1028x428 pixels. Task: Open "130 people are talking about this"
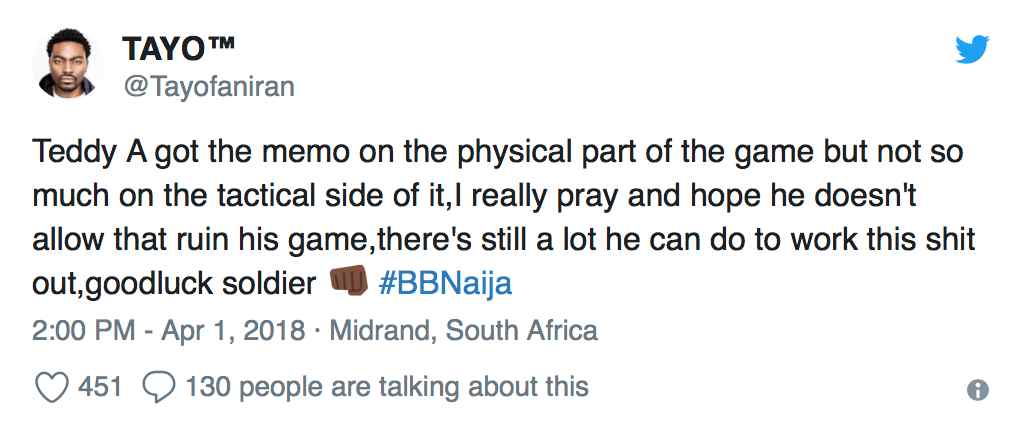387,386
